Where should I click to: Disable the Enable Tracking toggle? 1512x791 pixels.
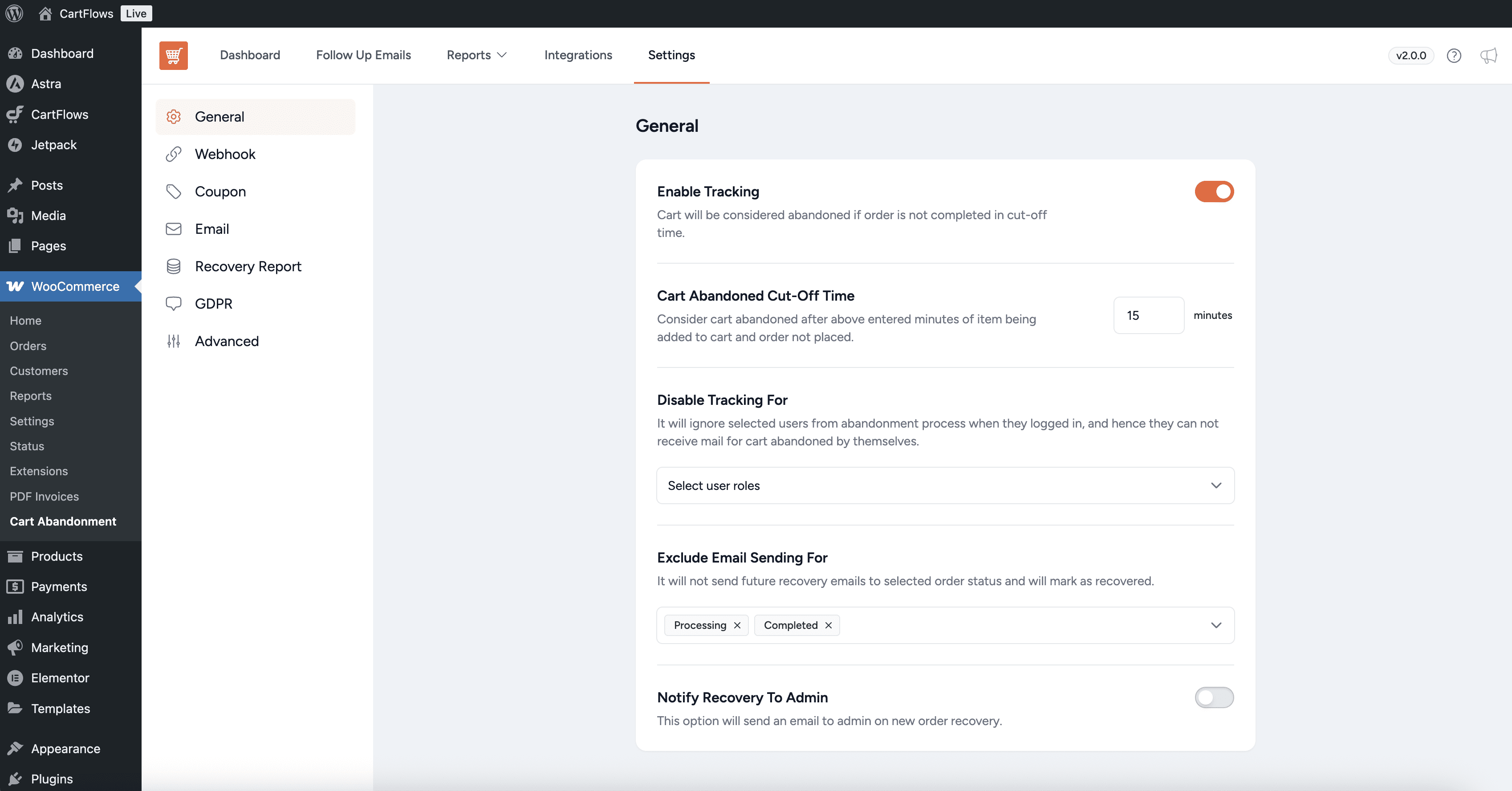tap(1214, 192)
